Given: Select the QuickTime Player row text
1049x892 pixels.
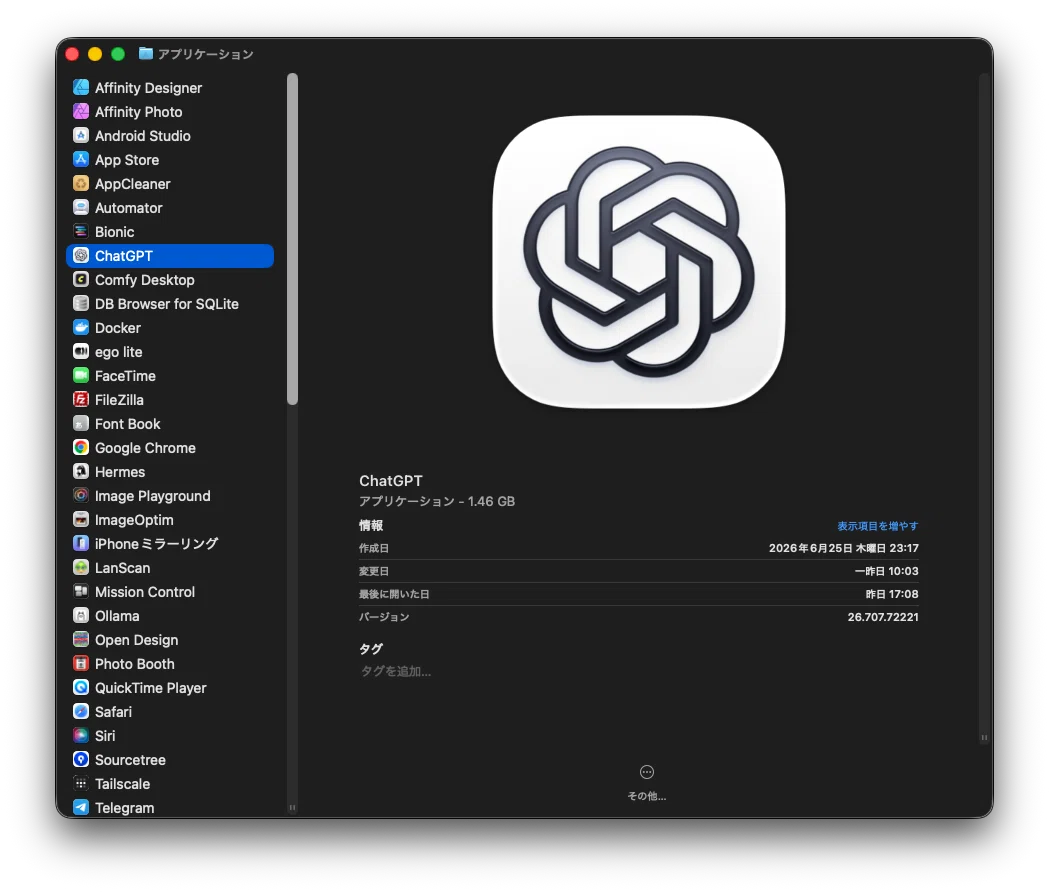Looking at the screenshot, I should [151, 688].
